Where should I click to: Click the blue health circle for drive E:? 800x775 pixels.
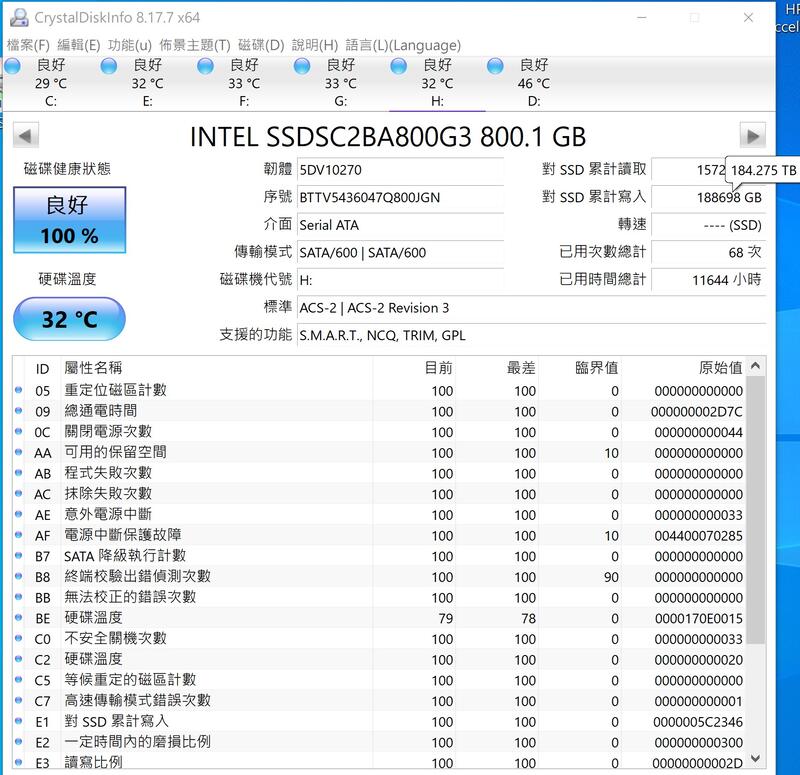[x=107, y=65]
